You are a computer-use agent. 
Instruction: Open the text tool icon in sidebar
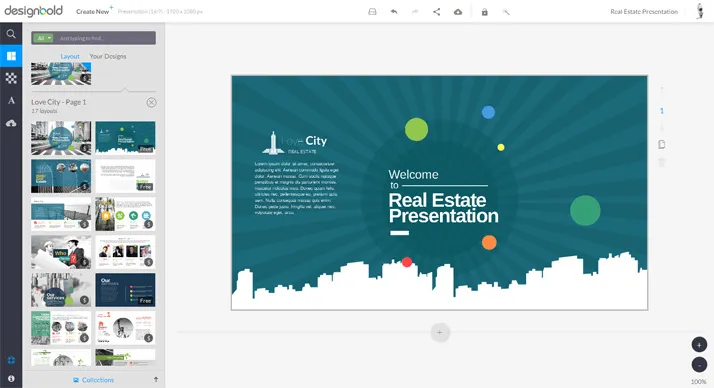(11, 100)
